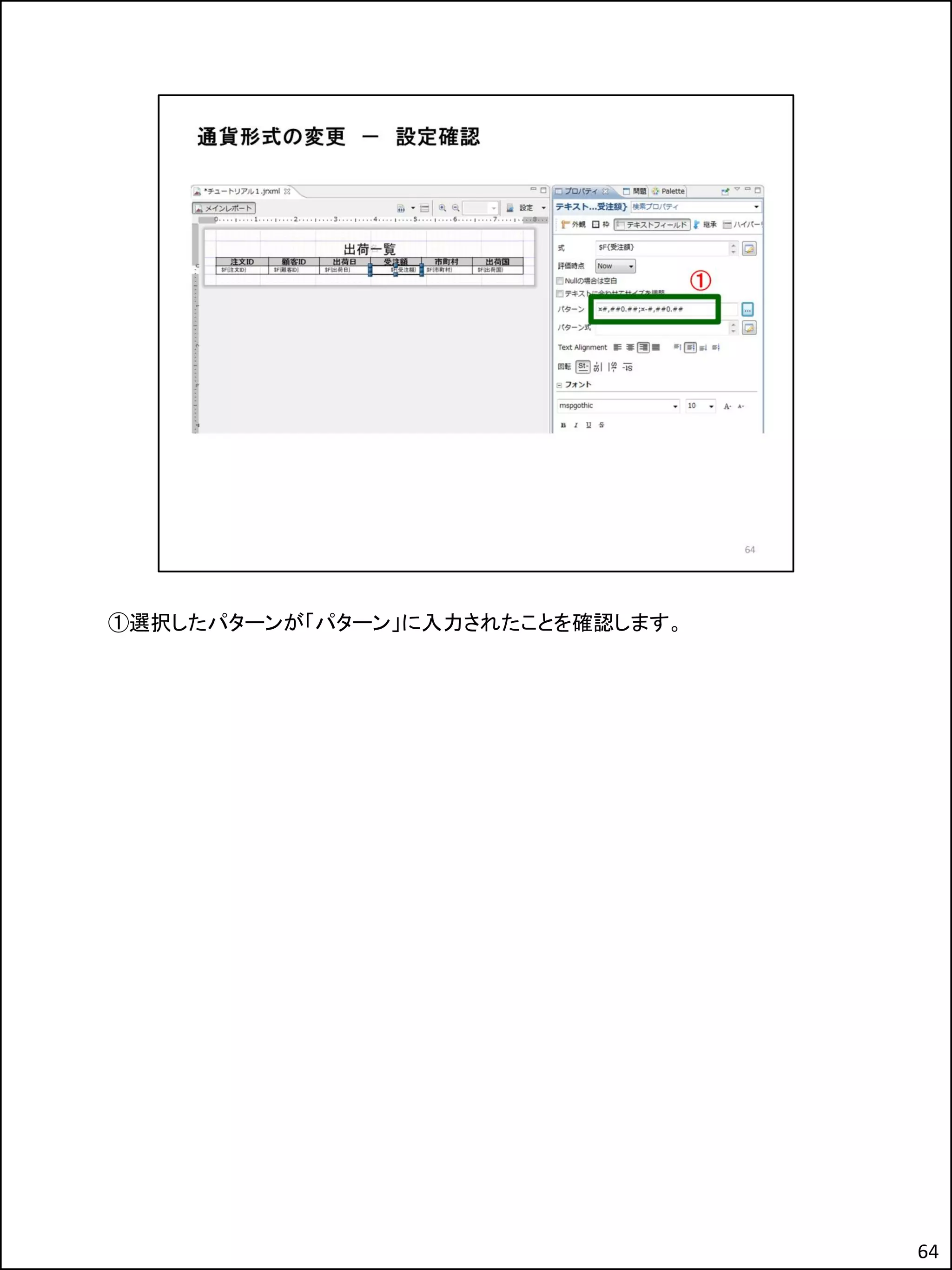
Task: Click the band layout icon in designer toolbar
Action: 425,208
